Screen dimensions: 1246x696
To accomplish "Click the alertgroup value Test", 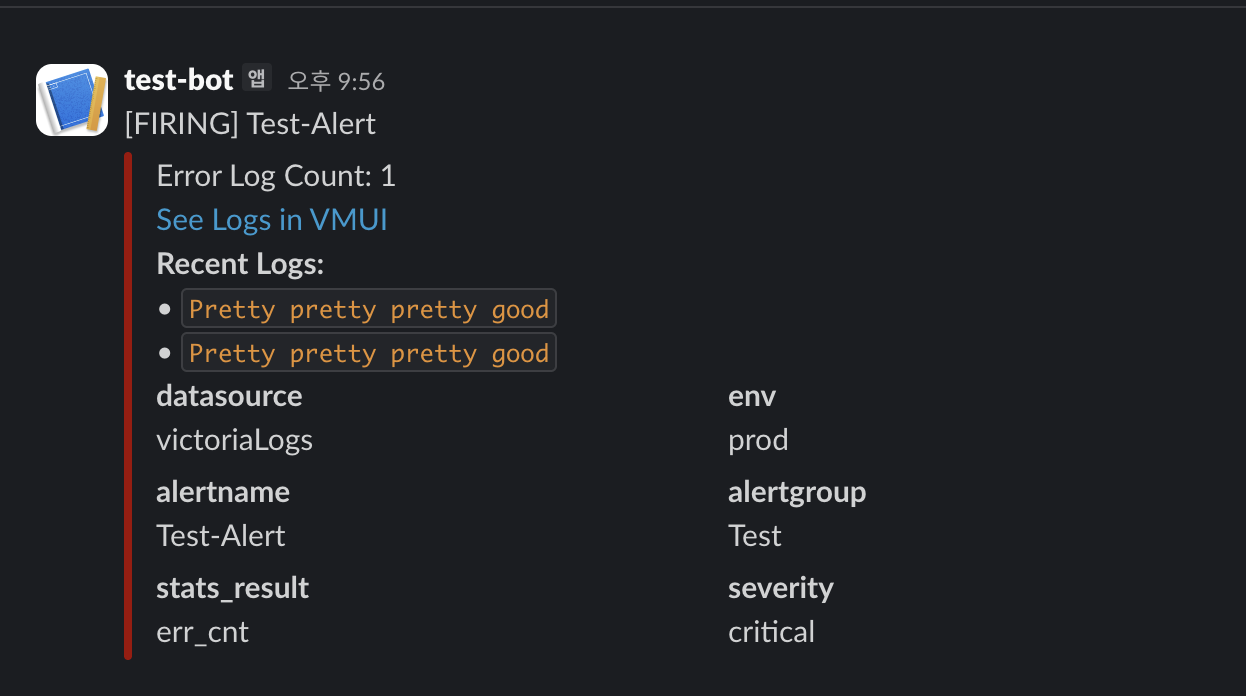I will click(x=755, y=536).
